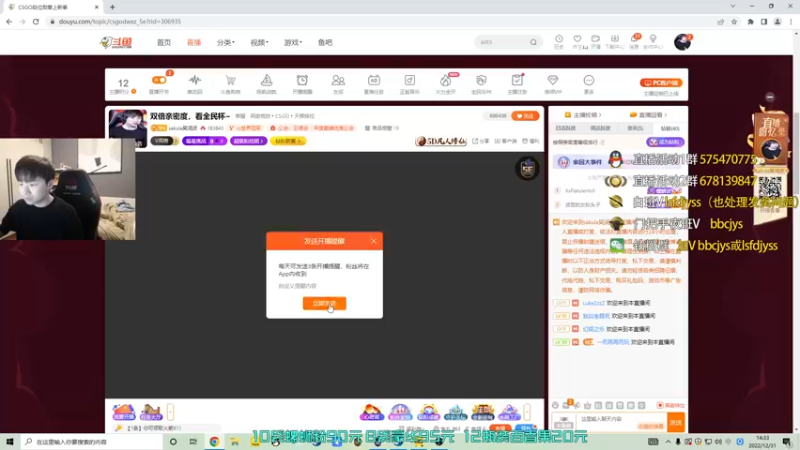The height and width of the screenshot is (450, 800).
Task: Open Chrome in the taskbar
Action: coord(214,441)
